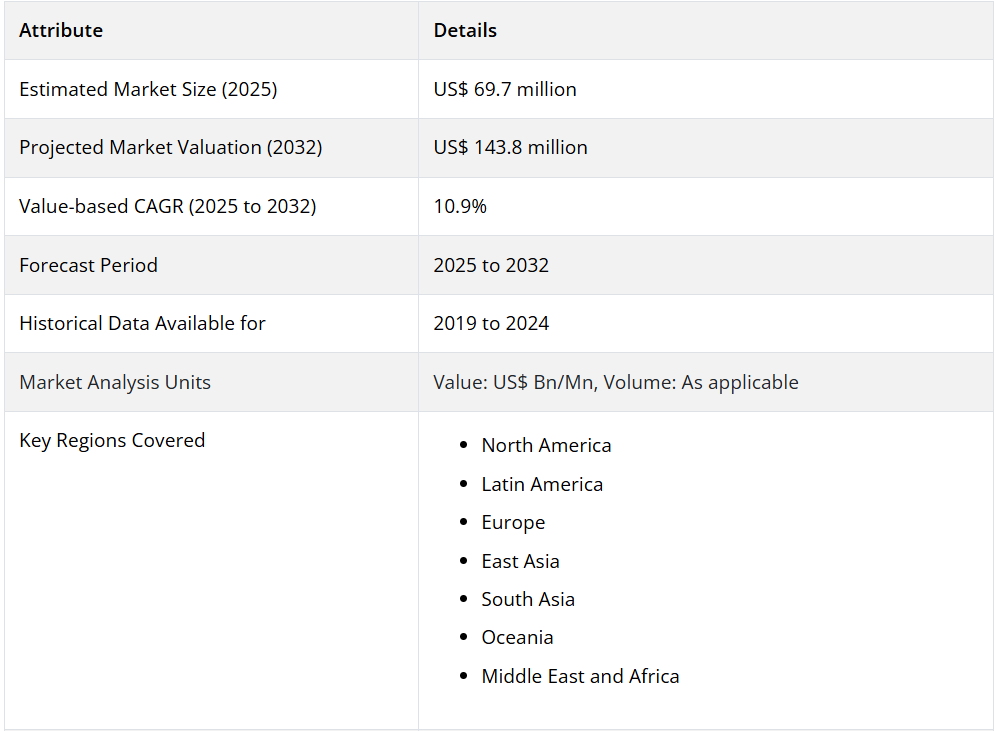The height and width of the screenshot is (731, 994).
Task: Click the 2025 to 2032 value
Action: click(x=491, y=265)
